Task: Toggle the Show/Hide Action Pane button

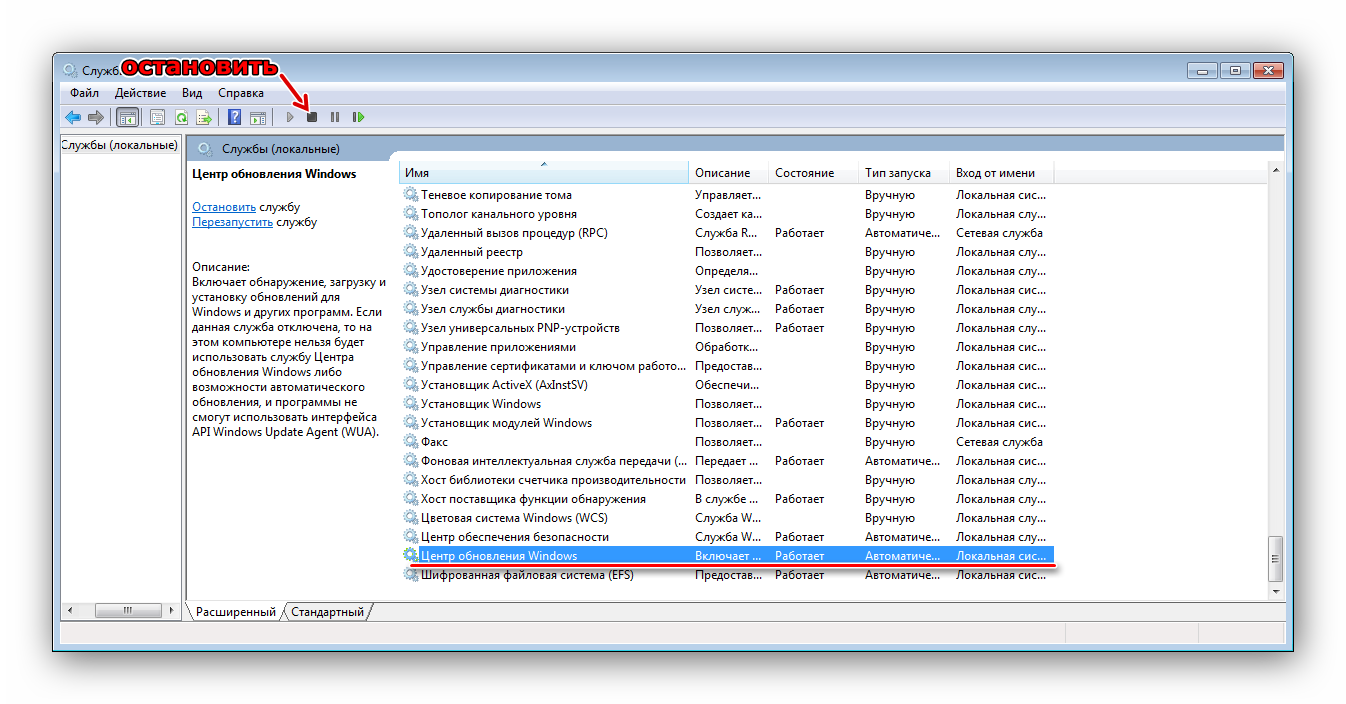Action: pos(258,117)
